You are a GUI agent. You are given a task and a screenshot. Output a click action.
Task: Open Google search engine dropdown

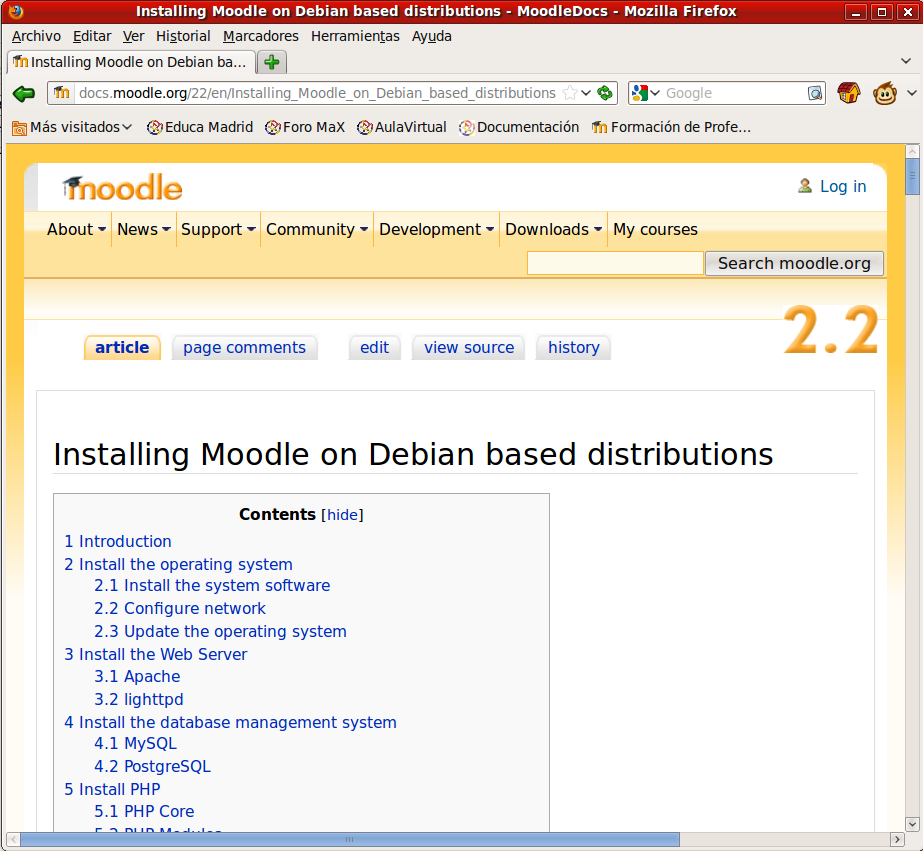645,93
